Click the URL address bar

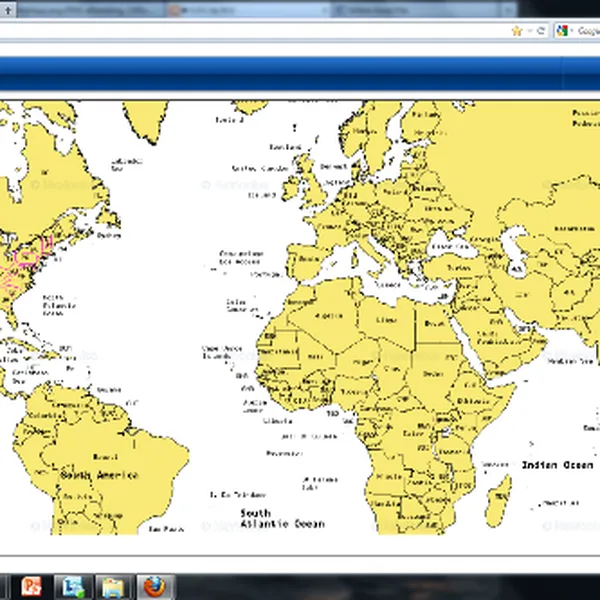point(250,31)
